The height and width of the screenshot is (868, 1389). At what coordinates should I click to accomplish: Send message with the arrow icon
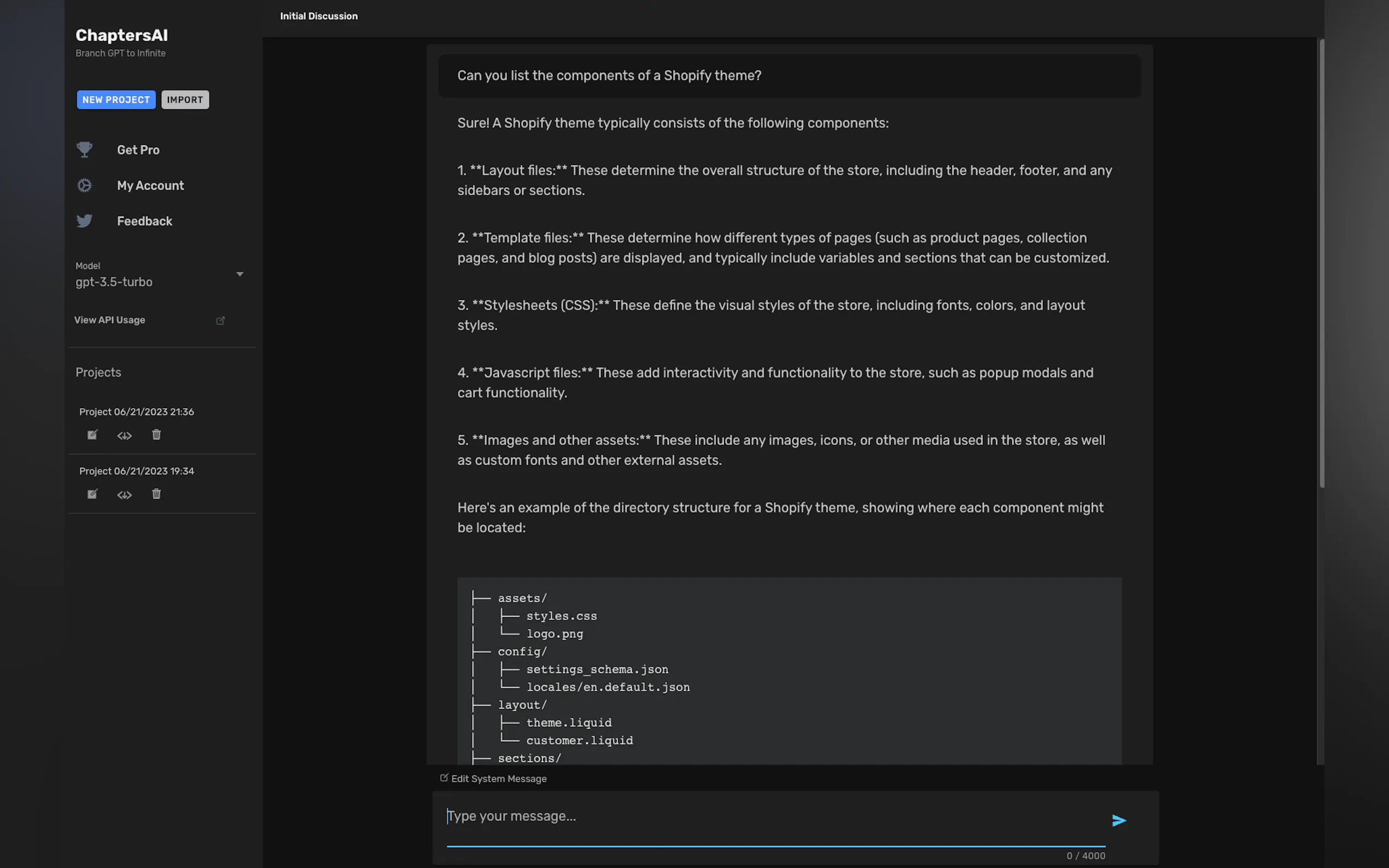(x=1118, y=820)
